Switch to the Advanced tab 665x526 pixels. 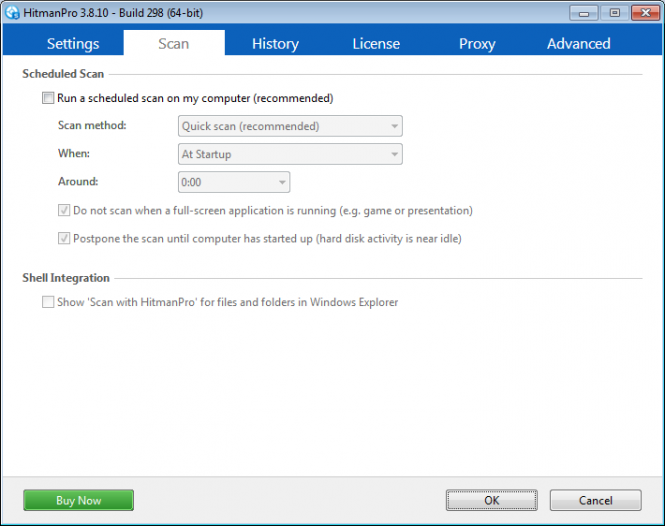(578, 44)
